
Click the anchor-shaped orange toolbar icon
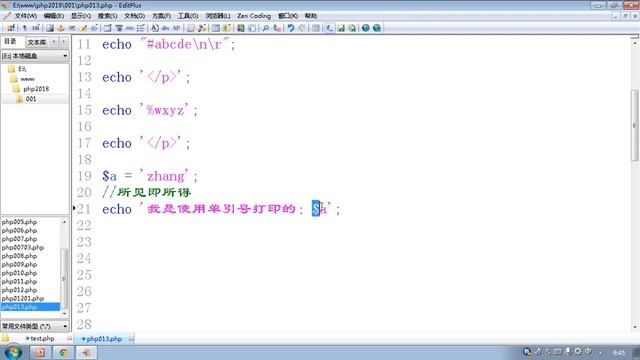[61, 28]
